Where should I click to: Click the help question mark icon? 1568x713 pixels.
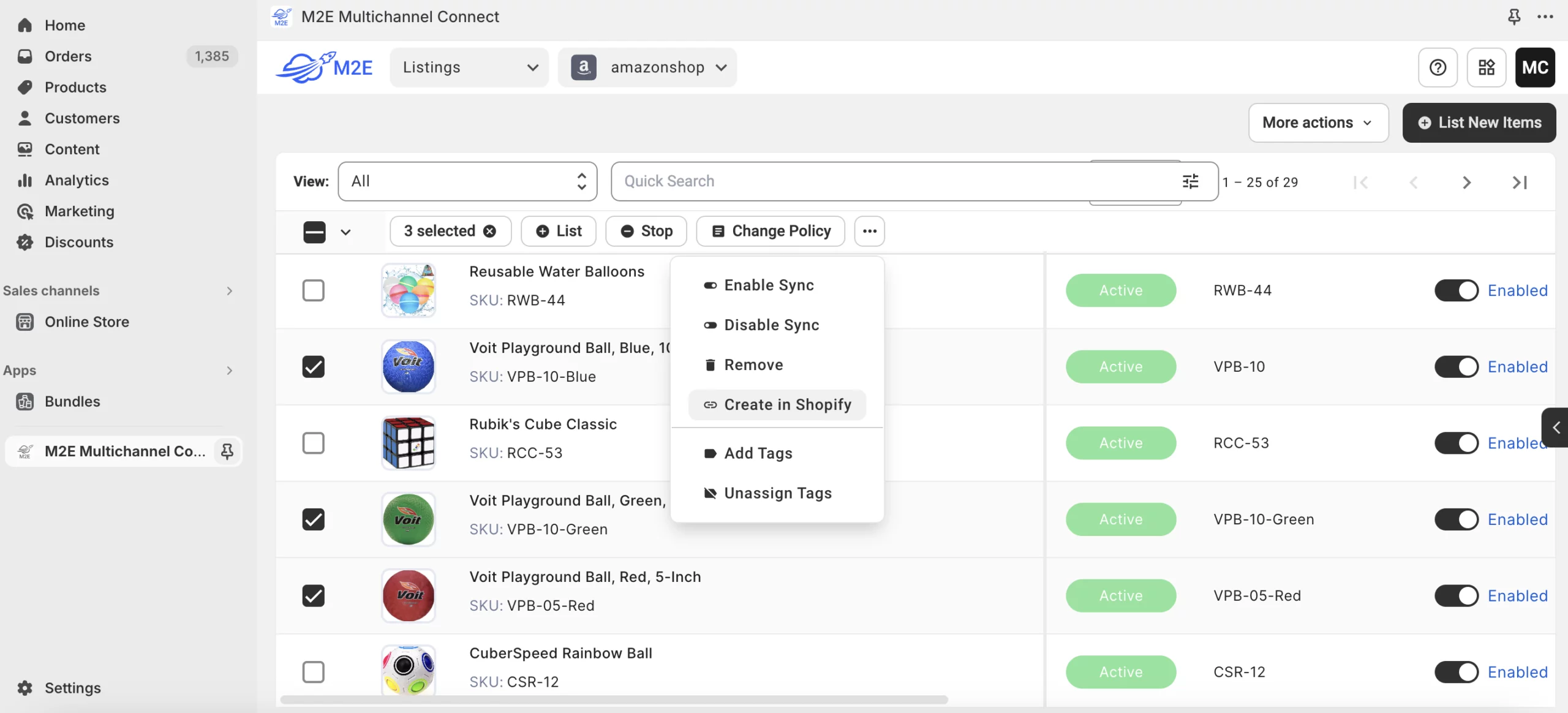point(1438,67)
